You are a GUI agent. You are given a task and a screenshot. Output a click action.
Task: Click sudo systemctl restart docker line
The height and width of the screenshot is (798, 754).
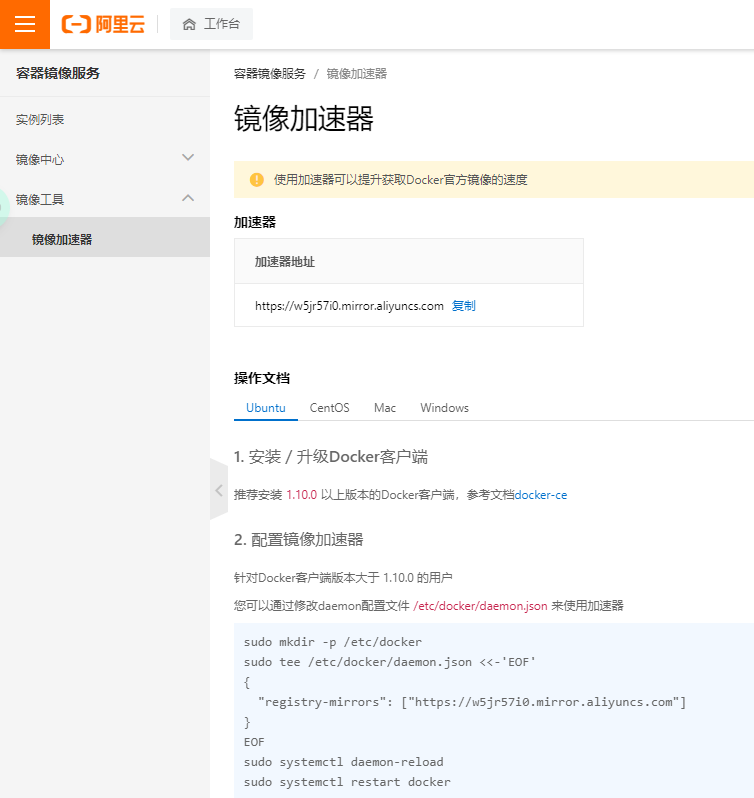[347, 782]
